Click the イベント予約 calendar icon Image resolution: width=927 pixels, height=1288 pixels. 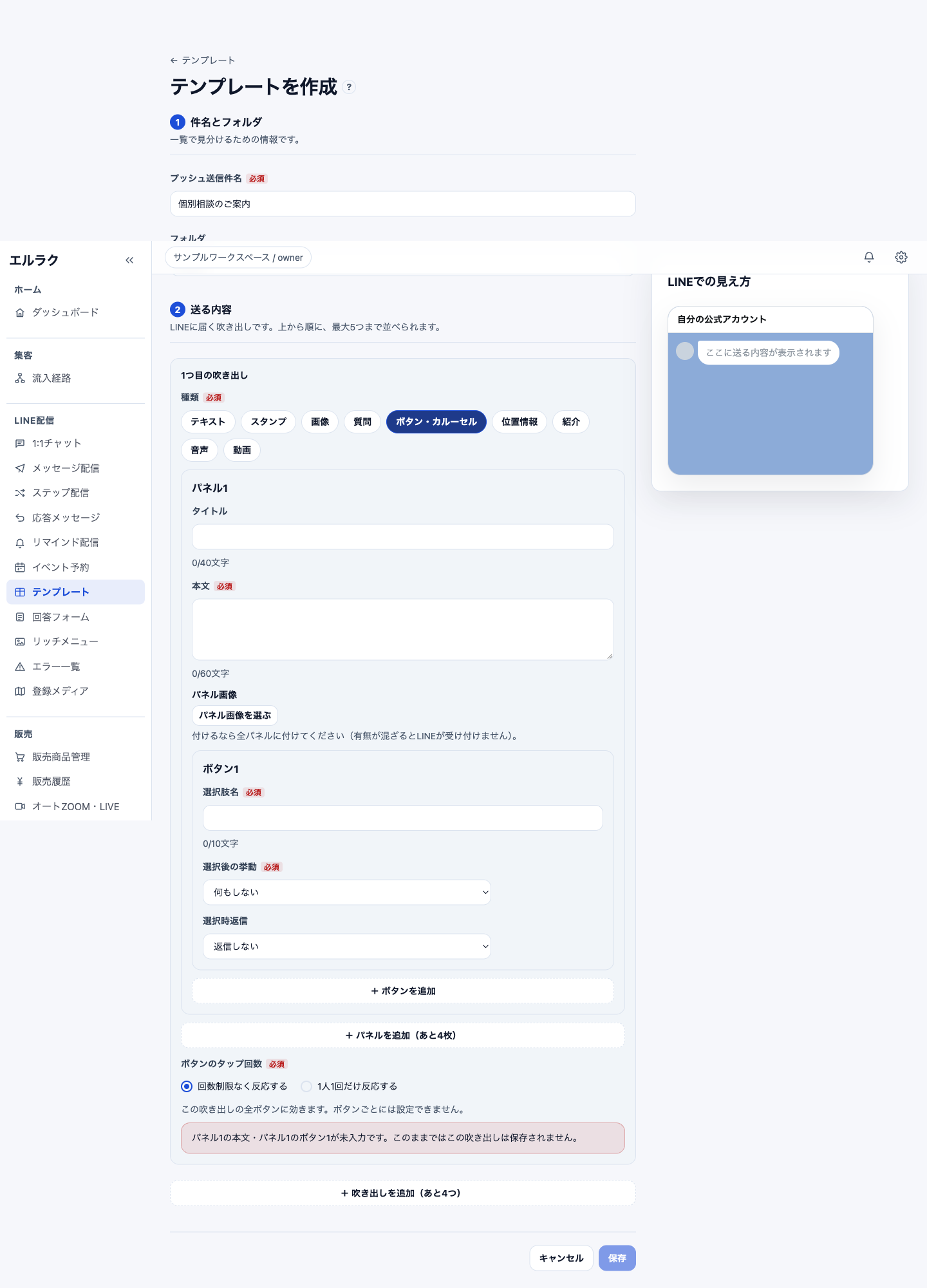(20, 567)
